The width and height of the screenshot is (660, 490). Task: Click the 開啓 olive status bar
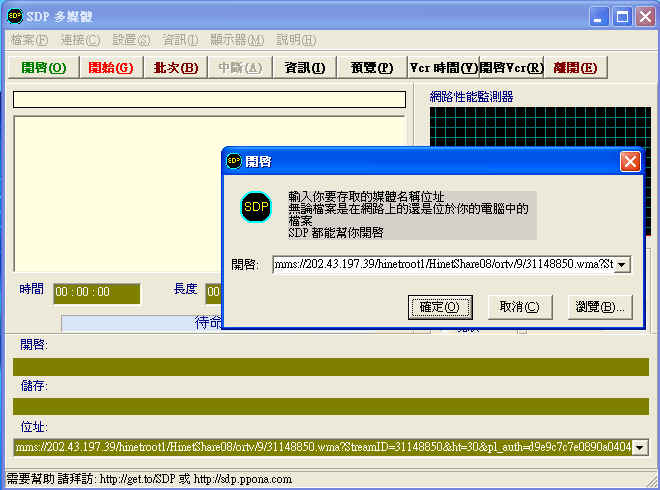331,367
